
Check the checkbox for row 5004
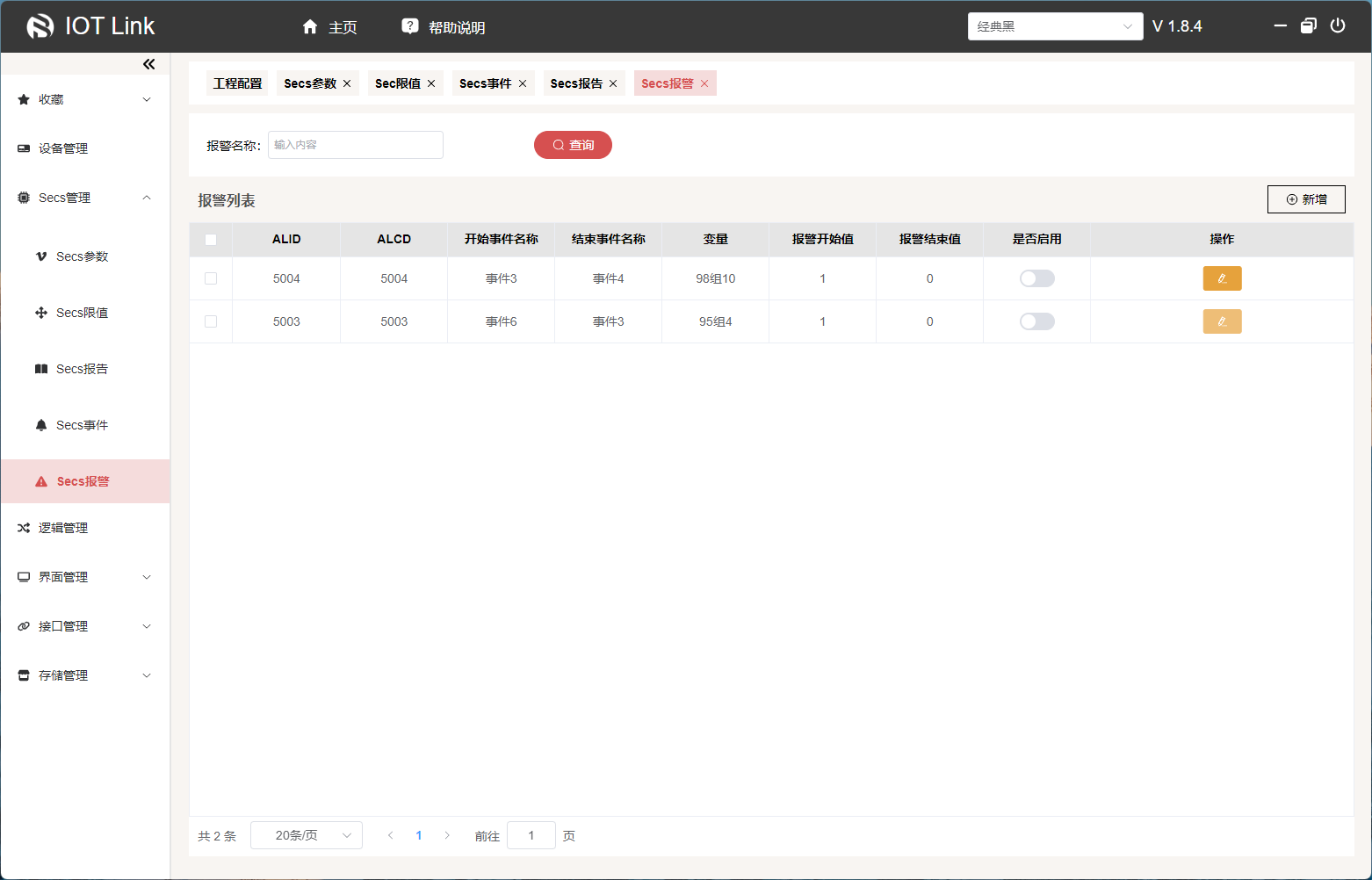tap(211, 278)
